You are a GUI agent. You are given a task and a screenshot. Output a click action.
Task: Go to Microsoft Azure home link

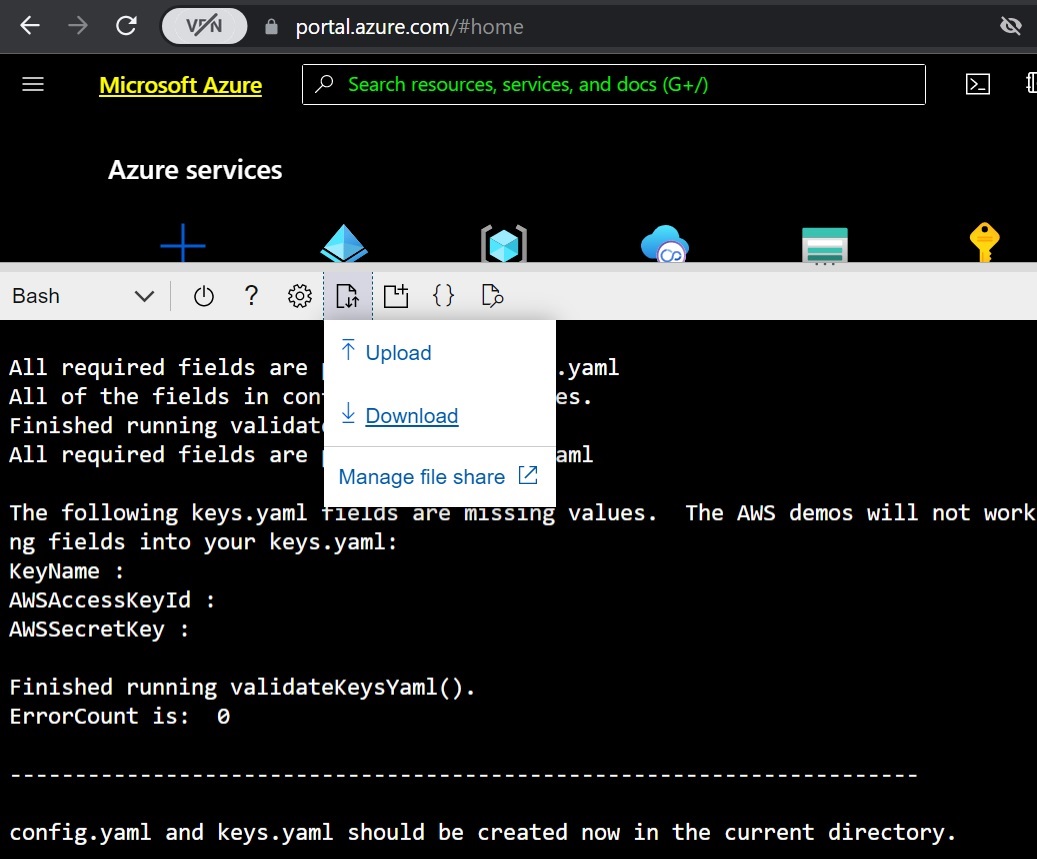[181, 85]
